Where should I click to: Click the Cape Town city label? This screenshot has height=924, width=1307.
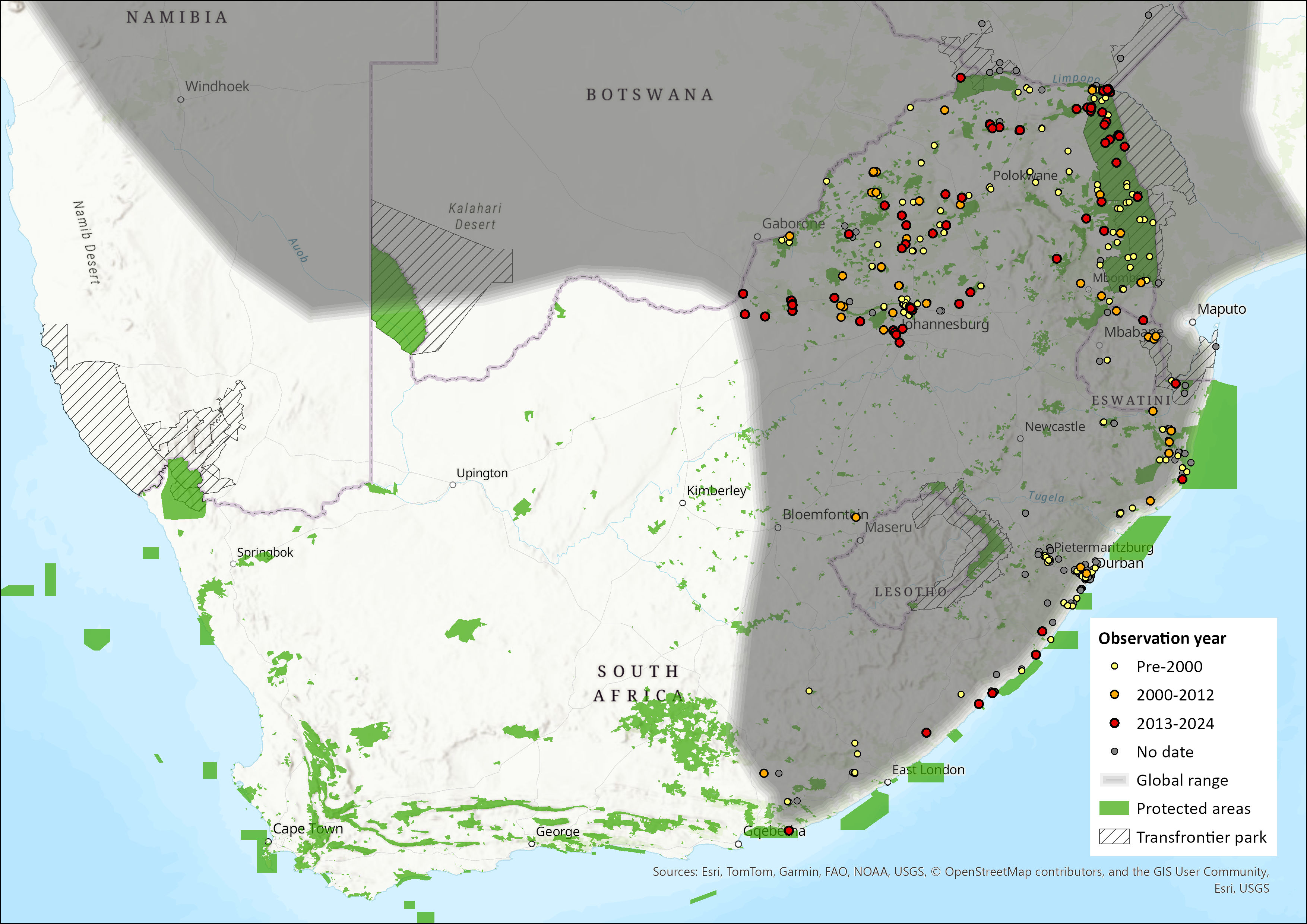click(308, 828)
